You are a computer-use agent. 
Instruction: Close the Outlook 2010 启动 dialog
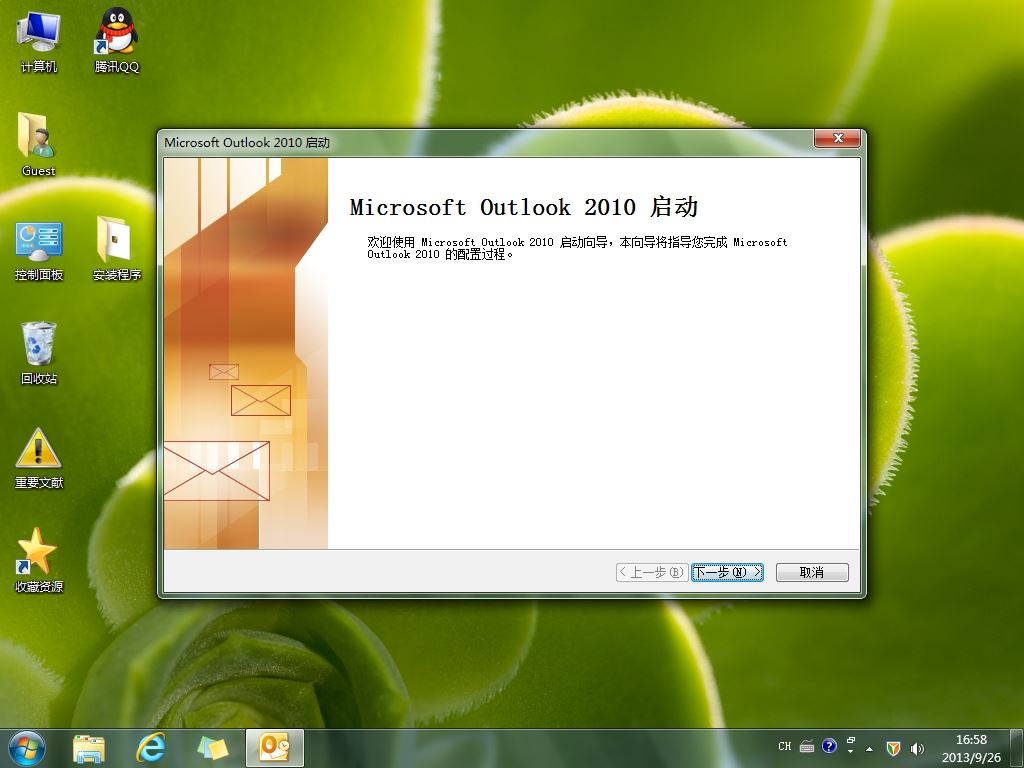[837, 138]
